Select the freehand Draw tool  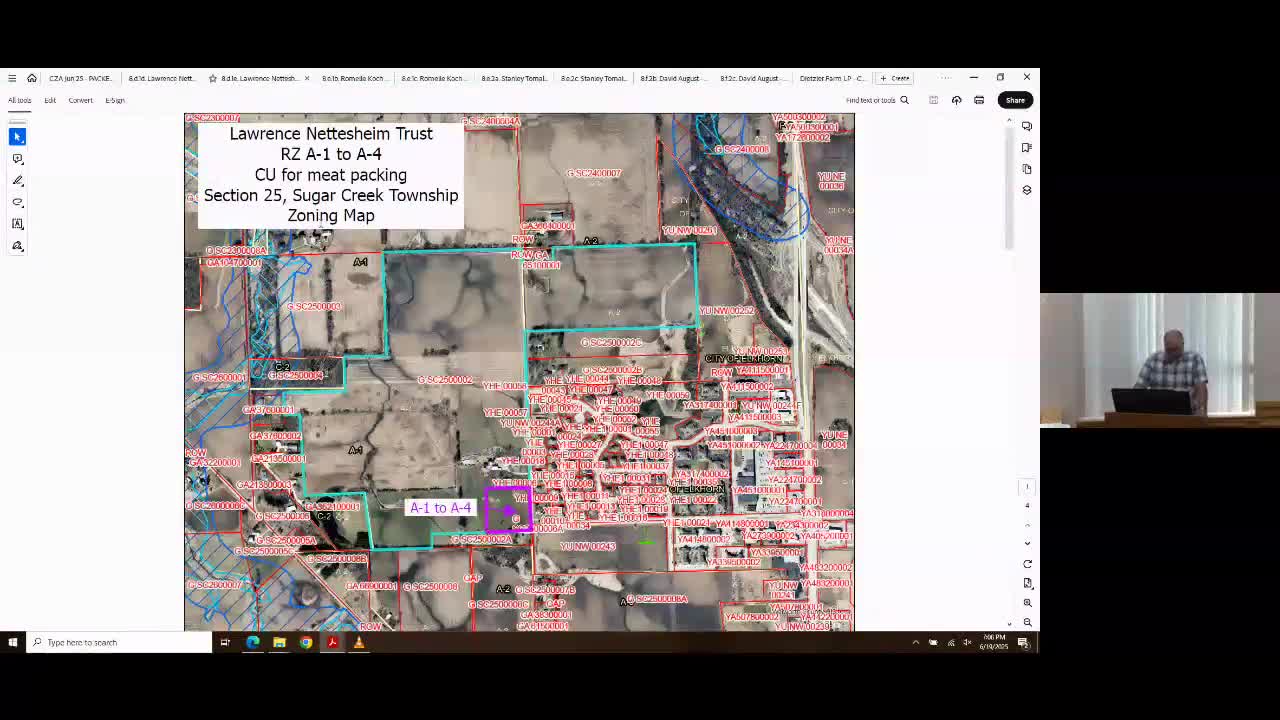tap(17, 202)
